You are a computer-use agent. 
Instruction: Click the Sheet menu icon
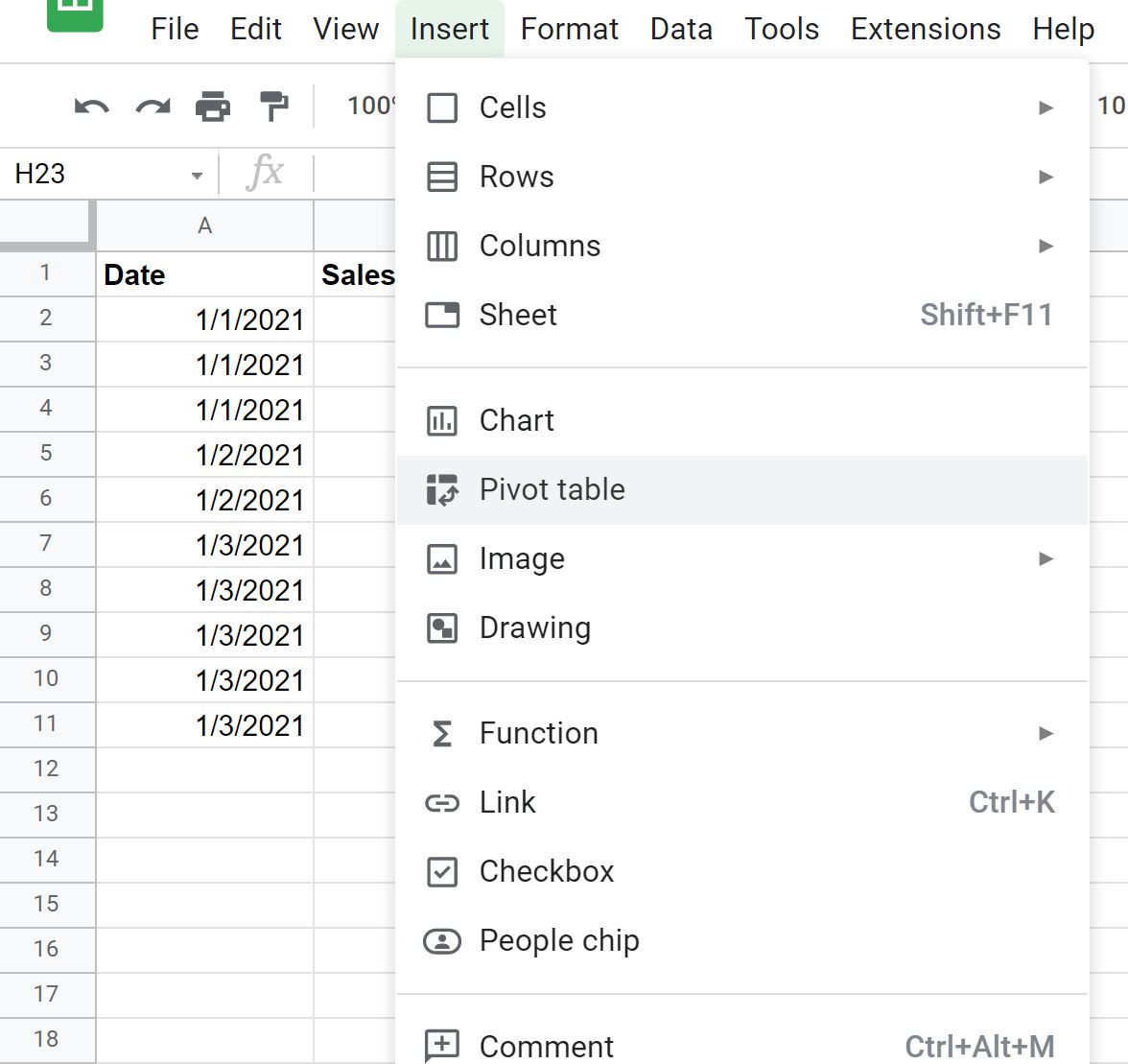[x=441, y=315]
